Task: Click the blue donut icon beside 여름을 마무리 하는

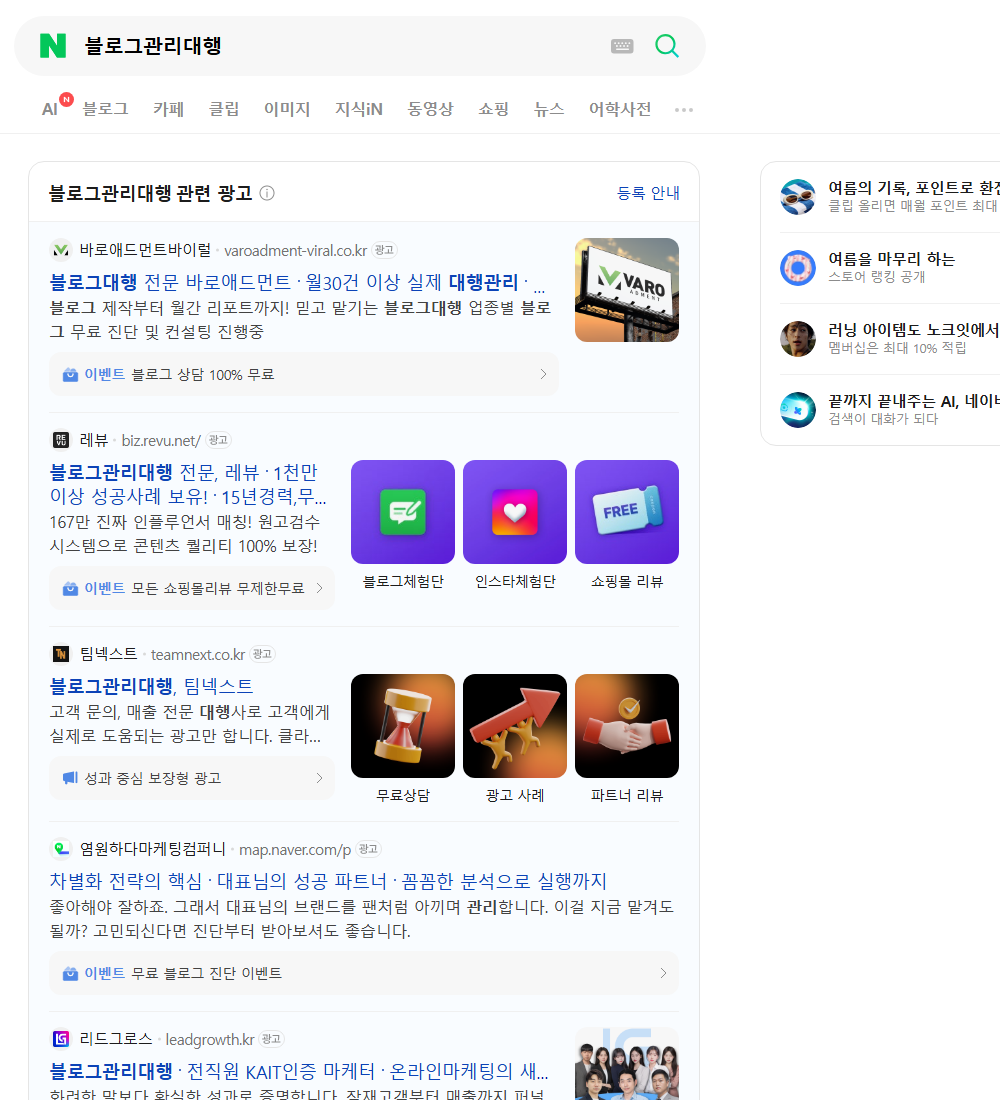Action: [798, 267]
